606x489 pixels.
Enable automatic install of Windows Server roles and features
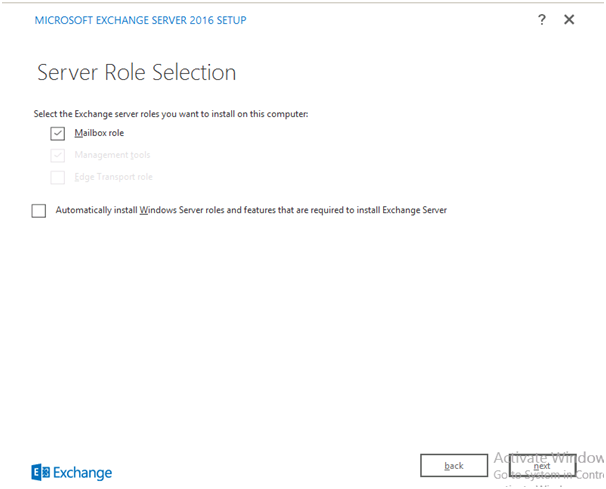tap(39, 211)
